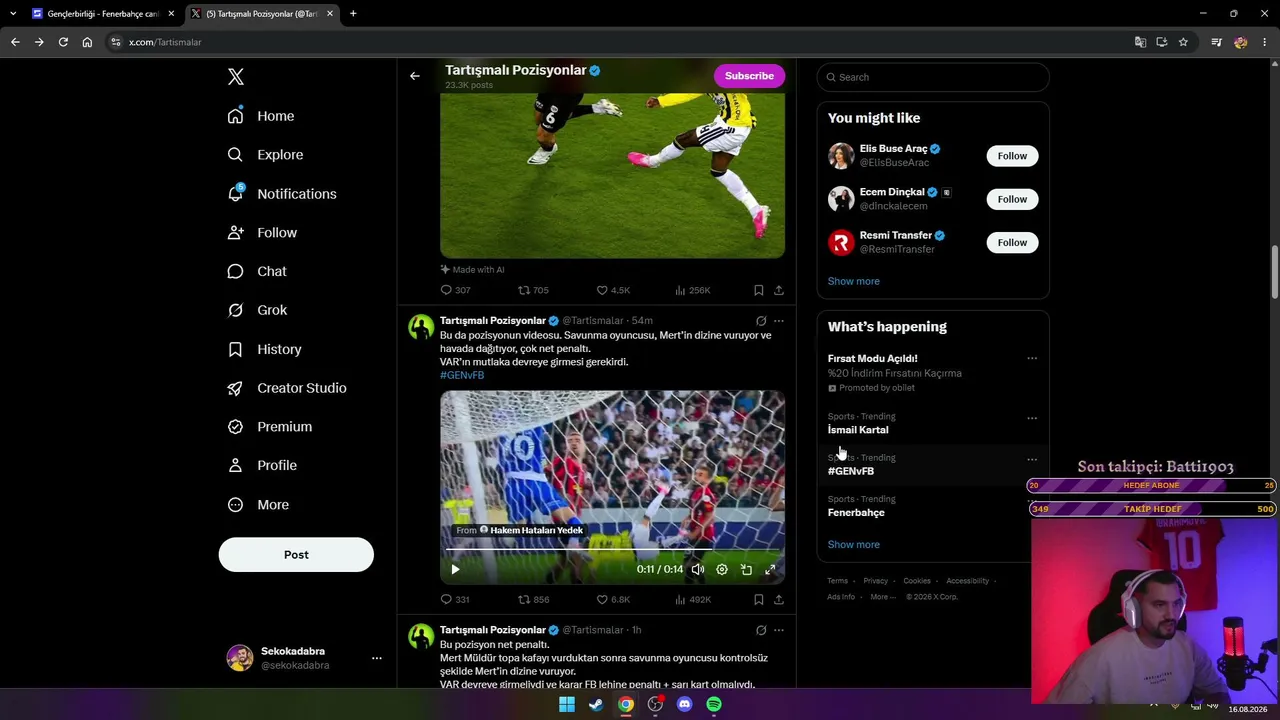Screen dimensions: 1280x720
Task: Open the İsmail Kartal trending topic
Action: point(858,430)
